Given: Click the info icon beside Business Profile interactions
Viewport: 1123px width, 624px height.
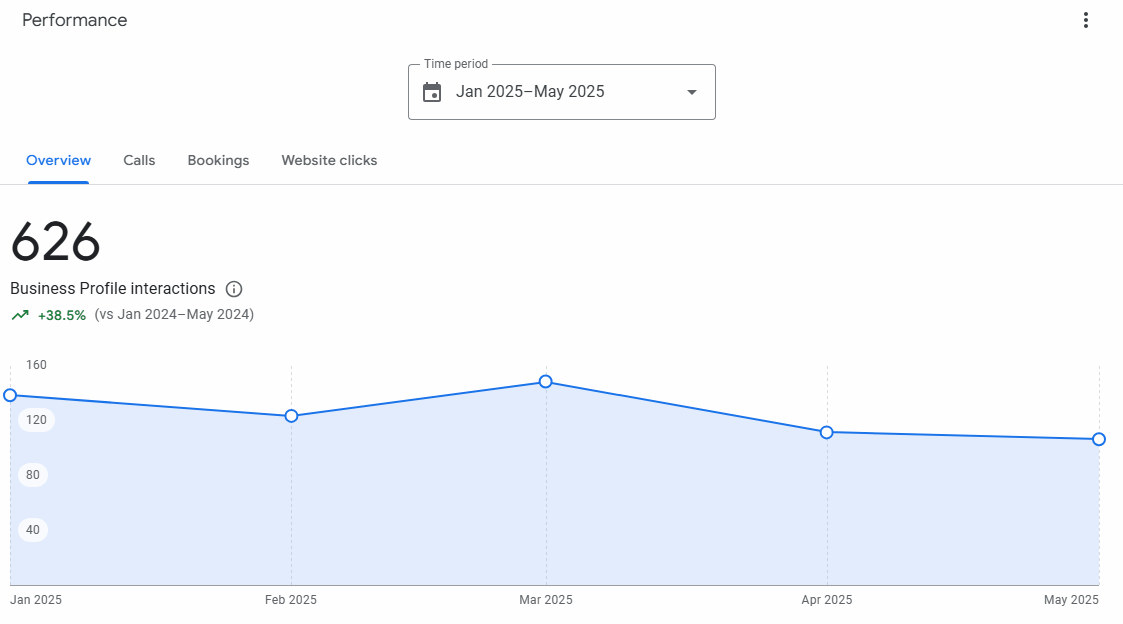Looking at the screenshot, I should pos(234,289).
